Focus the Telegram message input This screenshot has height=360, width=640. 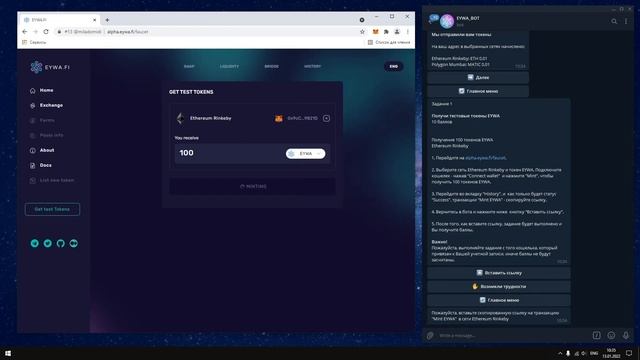coord(512,336)
